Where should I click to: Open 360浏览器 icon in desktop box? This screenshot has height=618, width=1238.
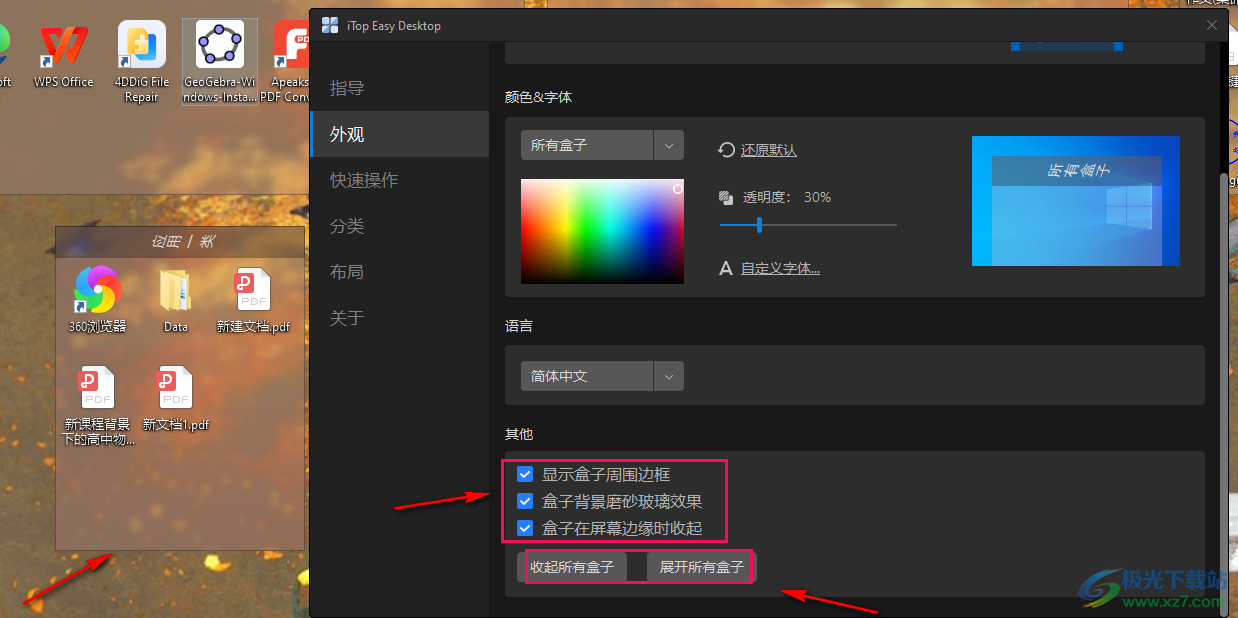click(x=97, y=299)
